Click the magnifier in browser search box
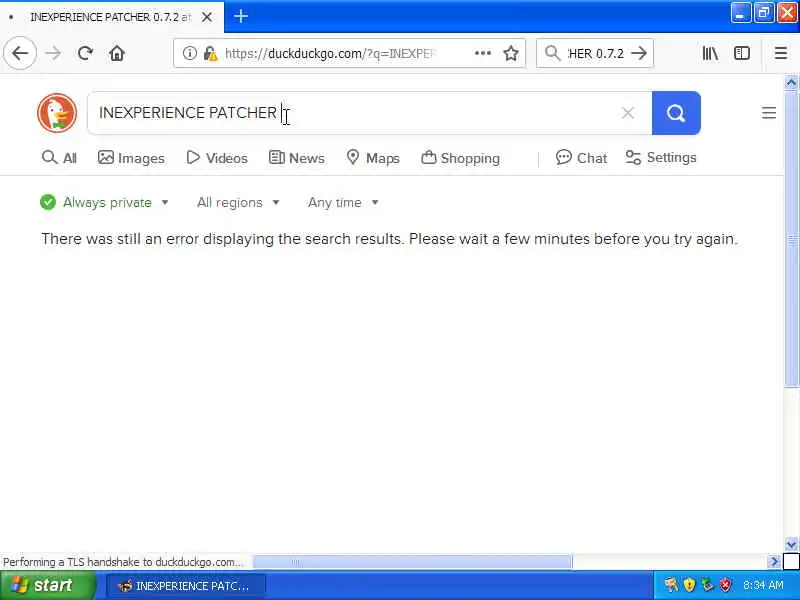800x600 pixels. click(x=552, y=53)
